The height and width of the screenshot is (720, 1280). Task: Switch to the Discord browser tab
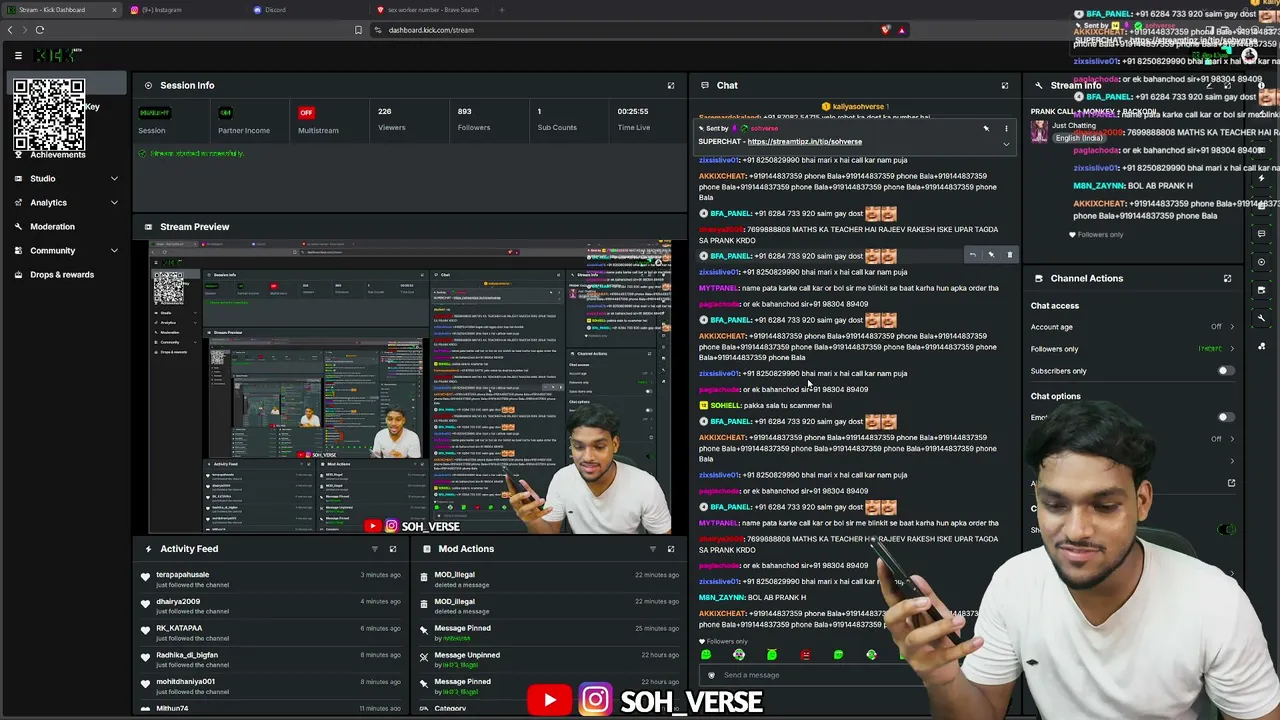coord(308,10)
